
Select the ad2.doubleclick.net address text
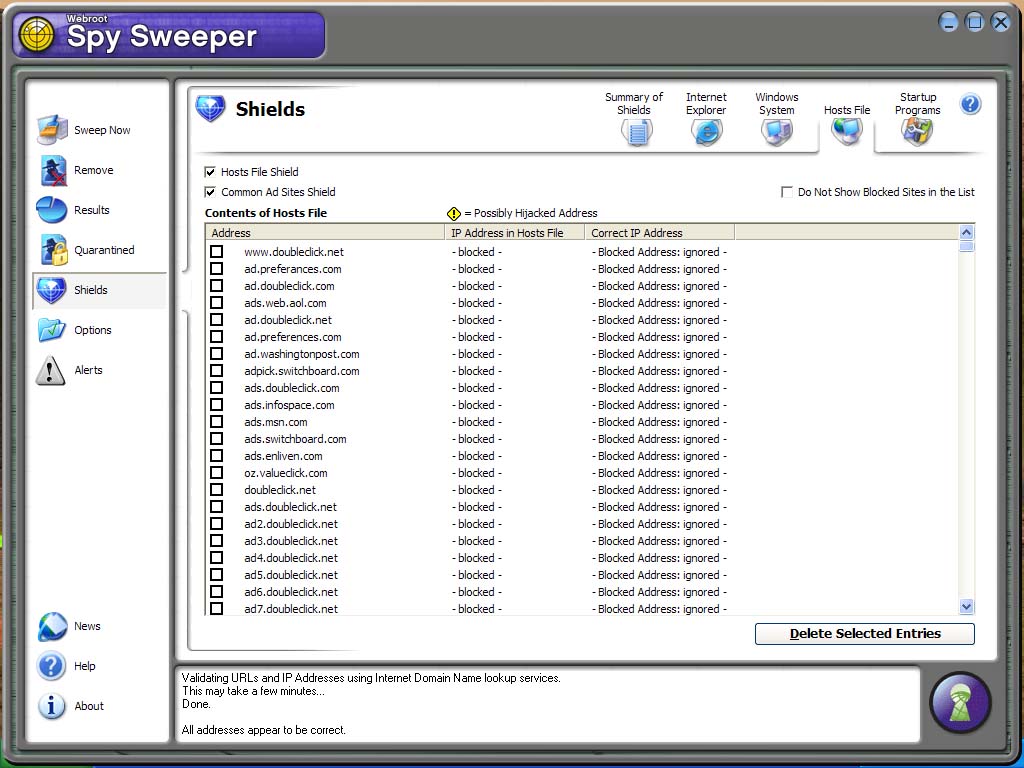coord(291,524)
